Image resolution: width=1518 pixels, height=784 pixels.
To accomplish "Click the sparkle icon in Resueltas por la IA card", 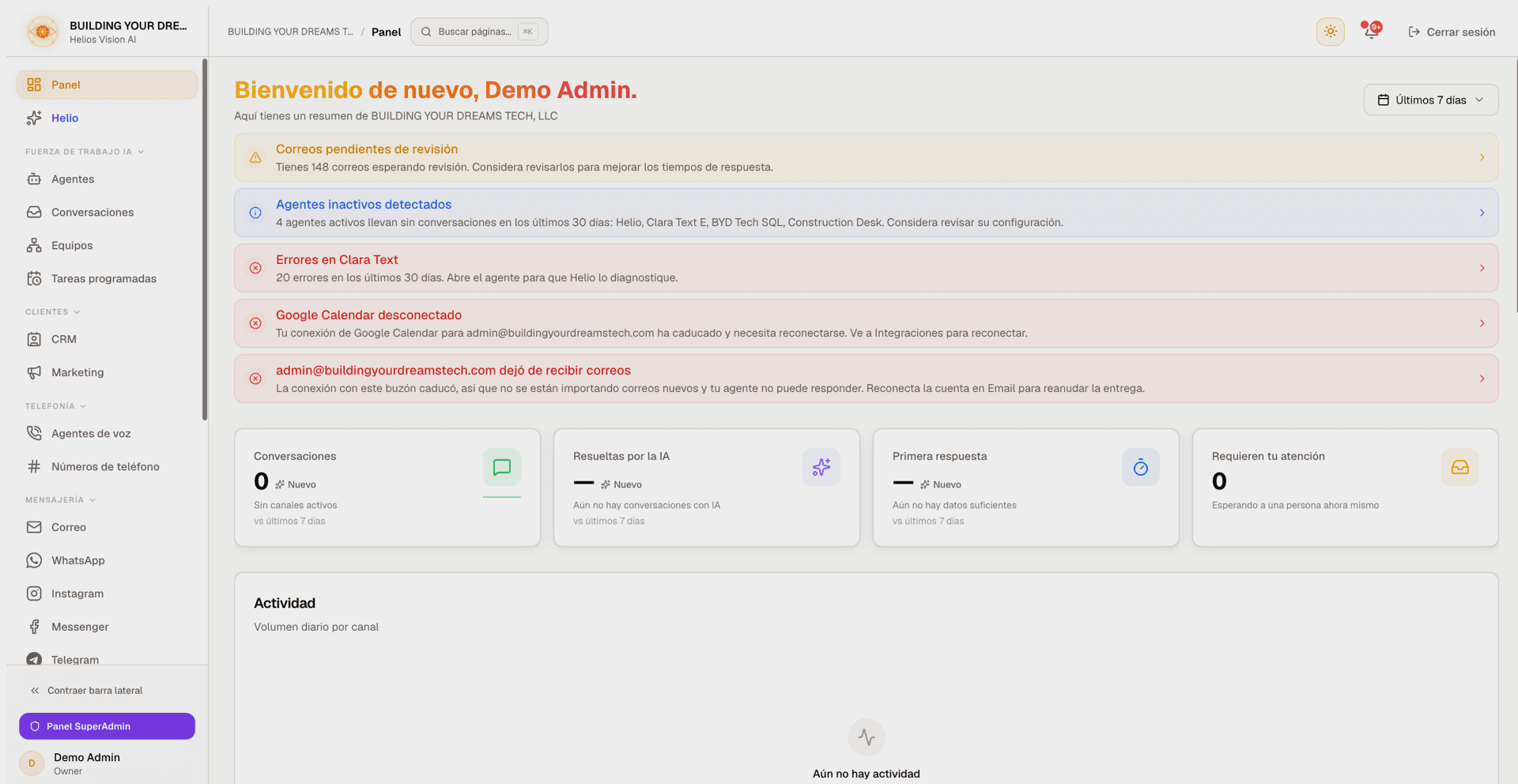I will point(821,467).
